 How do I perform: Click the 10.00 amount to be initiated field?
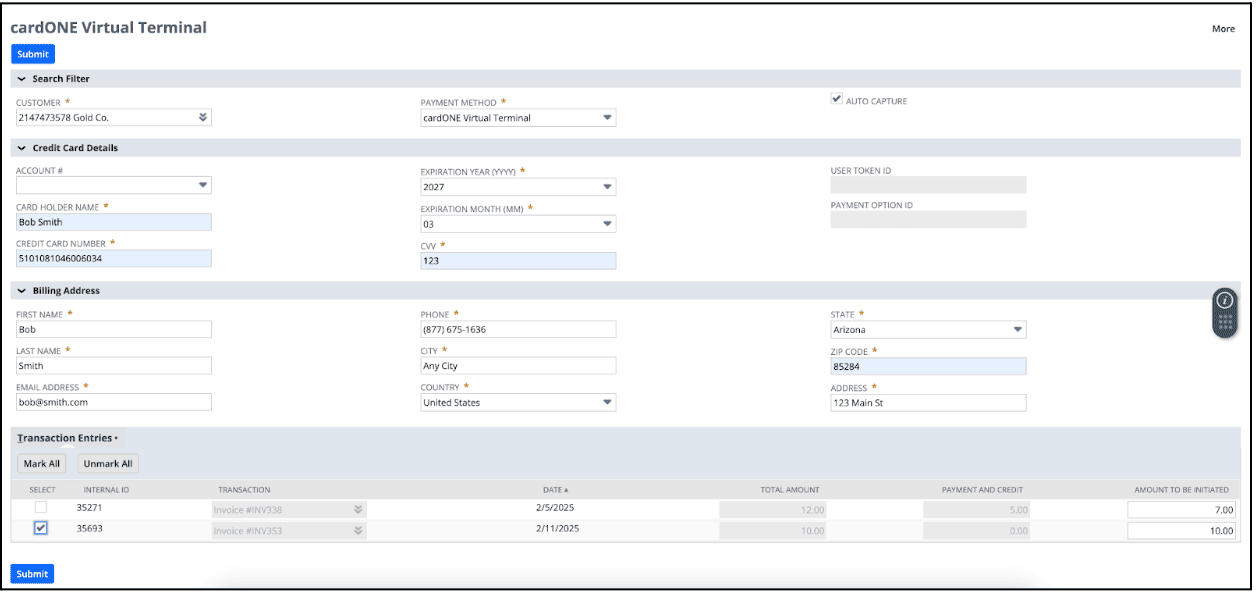pyautogui.click(x=1182, y=530)
